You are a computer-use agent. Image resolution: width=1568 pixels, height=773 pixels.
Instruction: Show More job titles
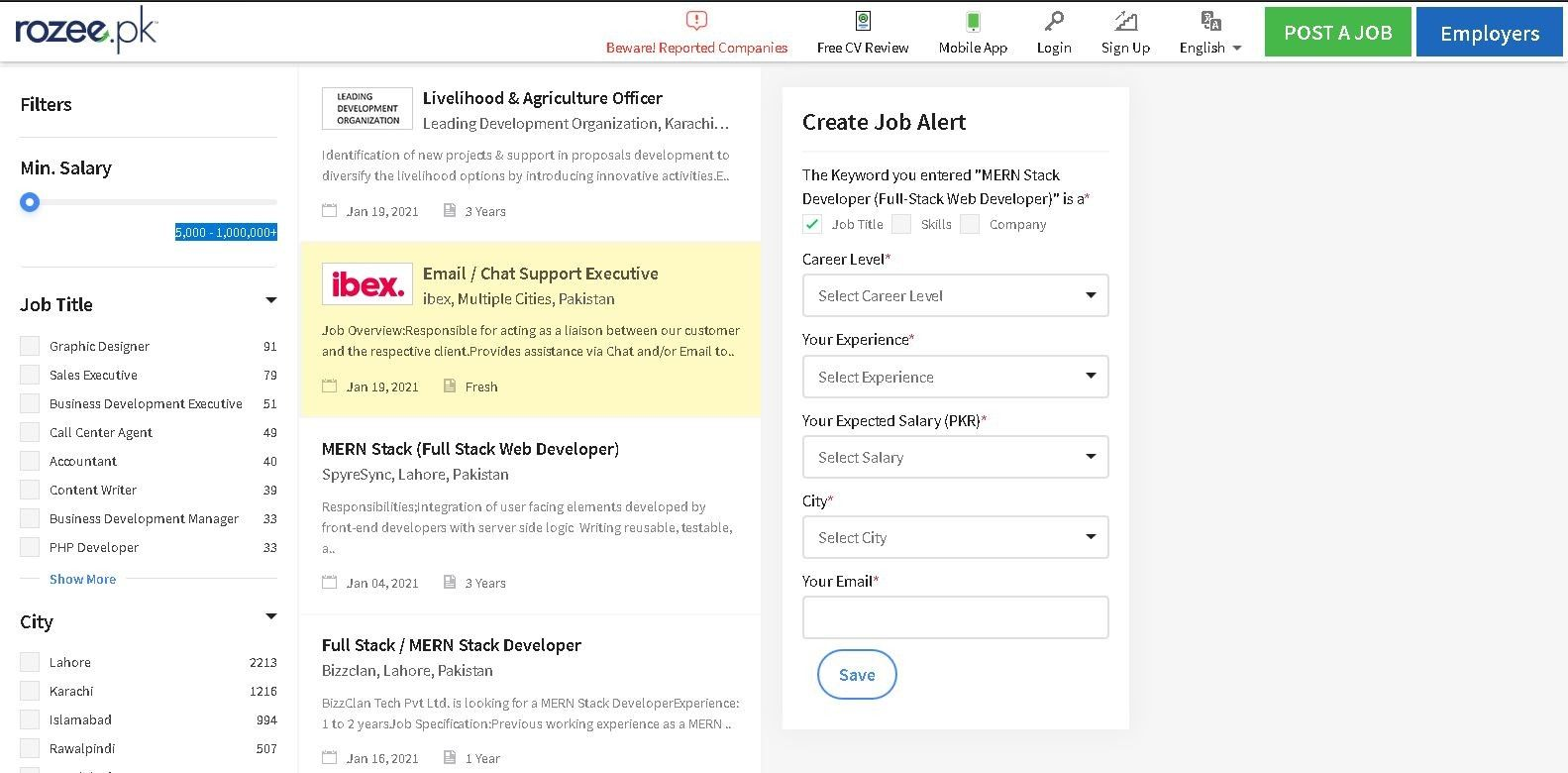tap(82, 579)
